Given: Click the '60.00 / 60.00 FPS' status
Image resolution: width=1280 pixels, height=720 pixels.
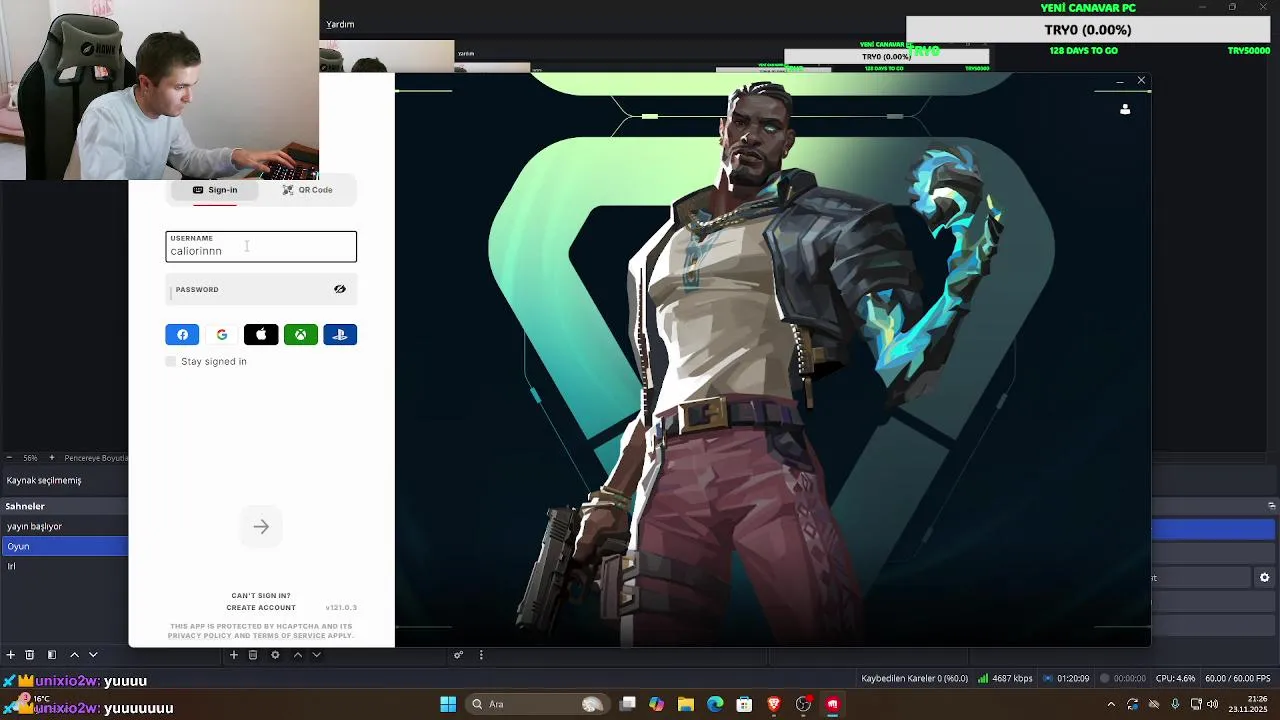Looking at the screenshot, I should pyautogui.click(x=1238, y=679).
